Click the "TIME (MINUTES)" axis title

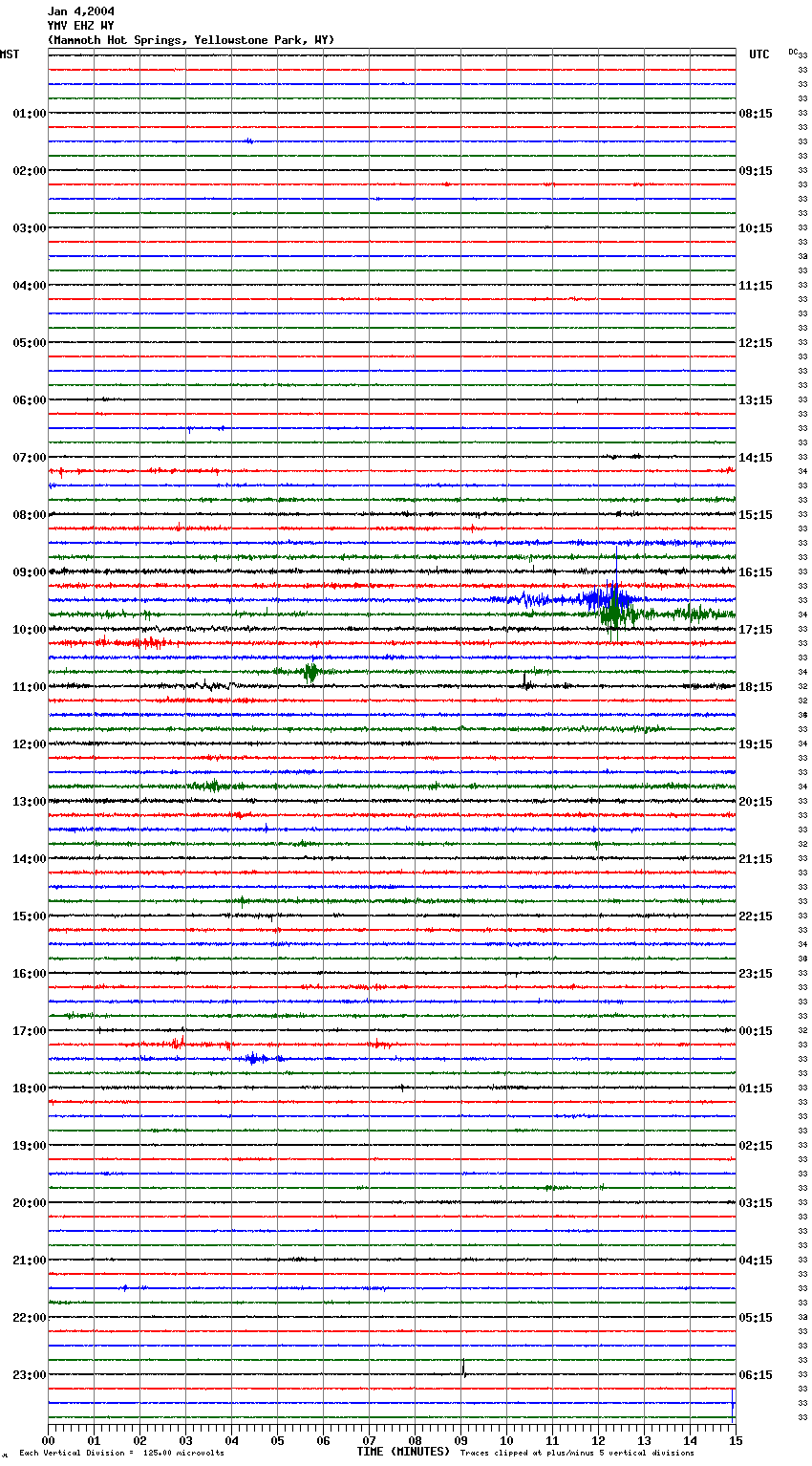[x=403, y=1452]
